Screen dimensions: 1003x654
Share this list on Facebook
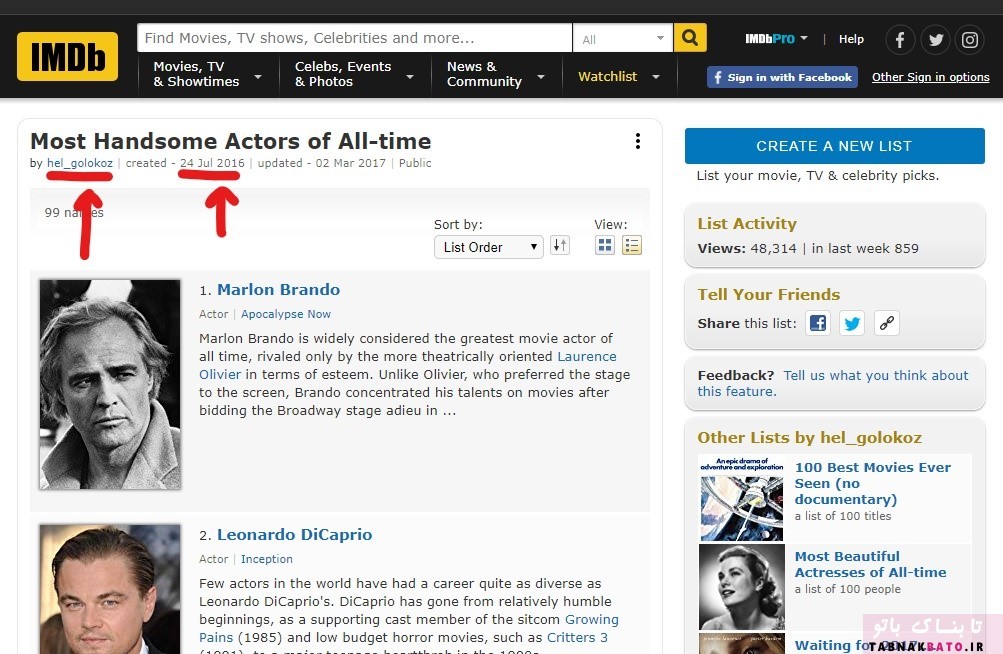(817, 323)
